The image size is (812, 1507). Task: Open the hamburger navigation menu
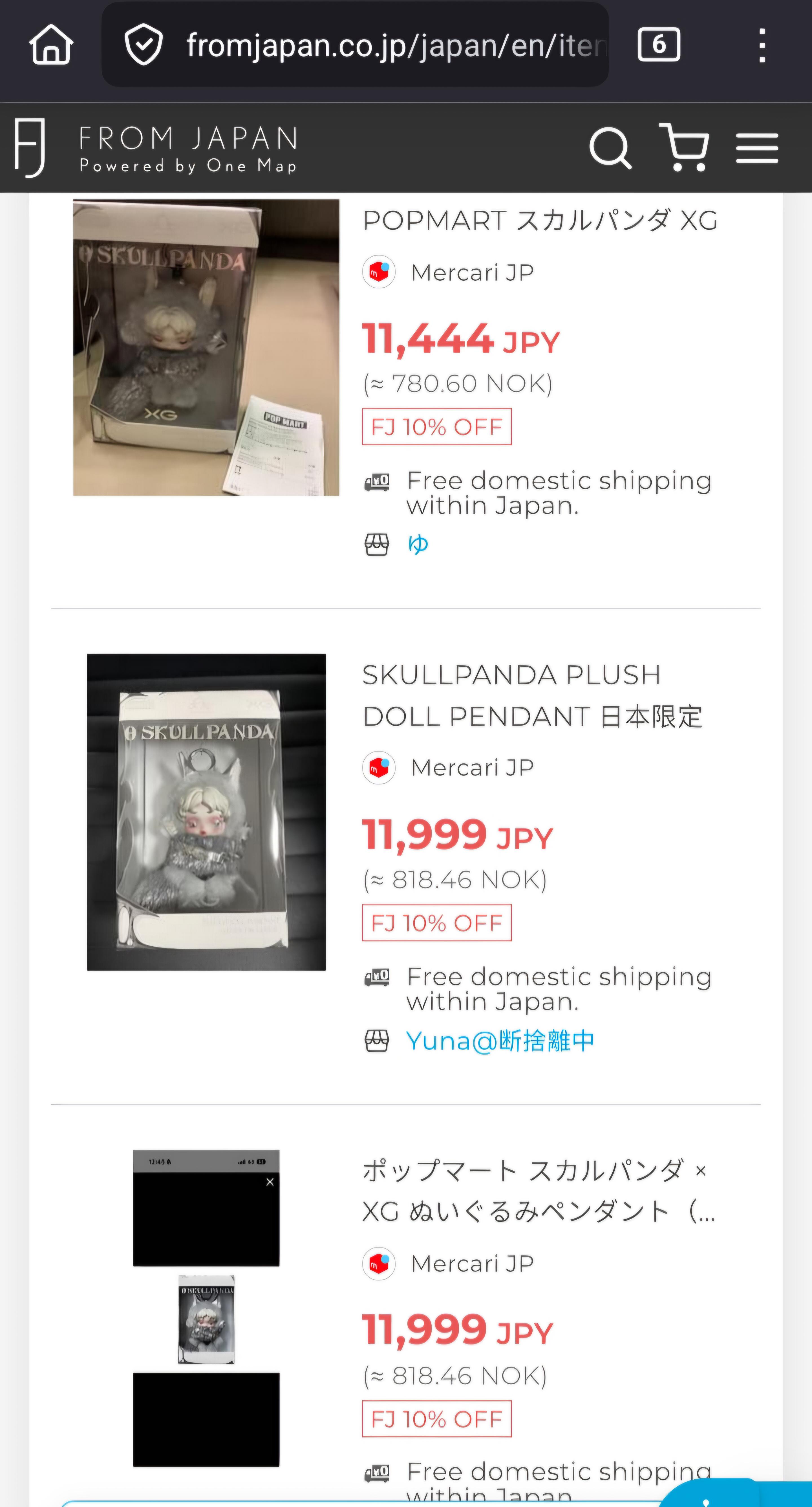pos(758,147)
